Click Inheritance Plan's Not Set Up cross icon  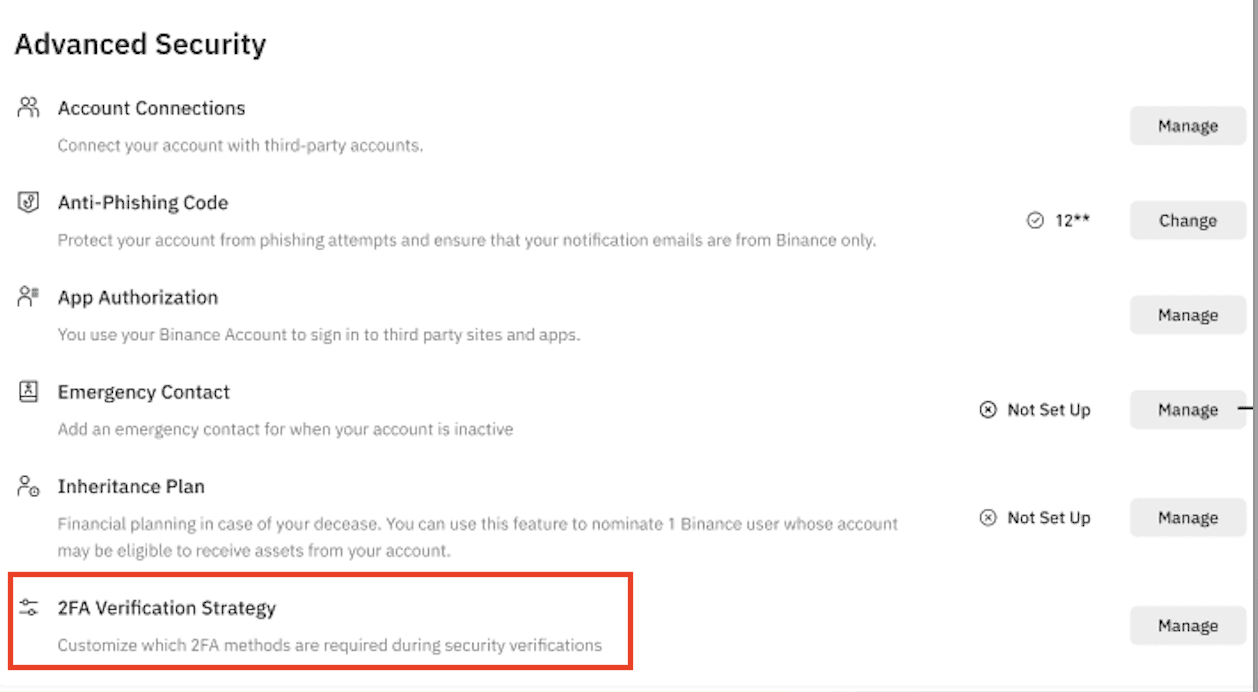(988, 518)
